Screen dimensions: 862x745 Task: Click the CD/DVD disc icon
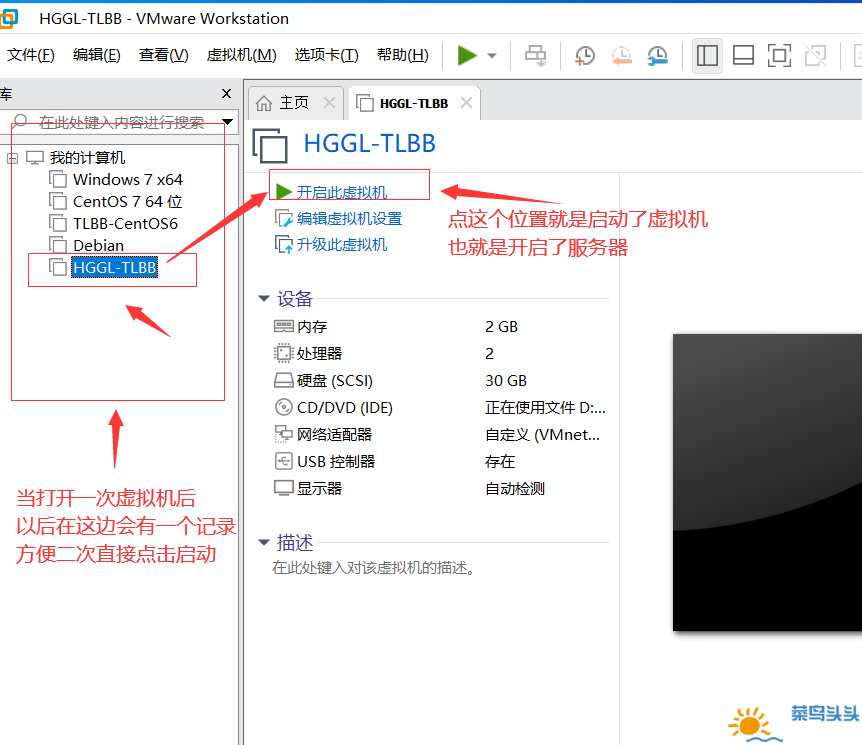284,407
